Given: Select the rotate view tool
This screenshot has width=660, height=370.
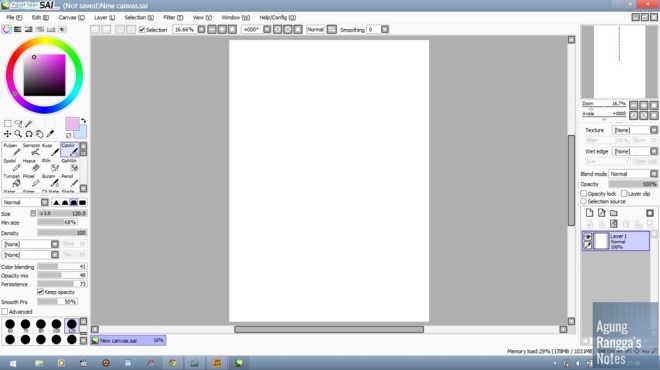Looking at the screenshot, I should pyautogui.click(x=29, y=134).
